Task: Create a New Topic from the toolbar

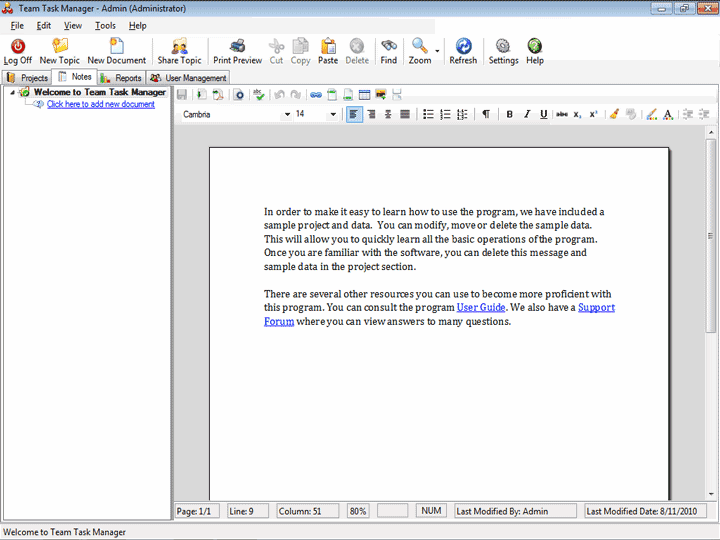Action: click(x=60, y=51)
